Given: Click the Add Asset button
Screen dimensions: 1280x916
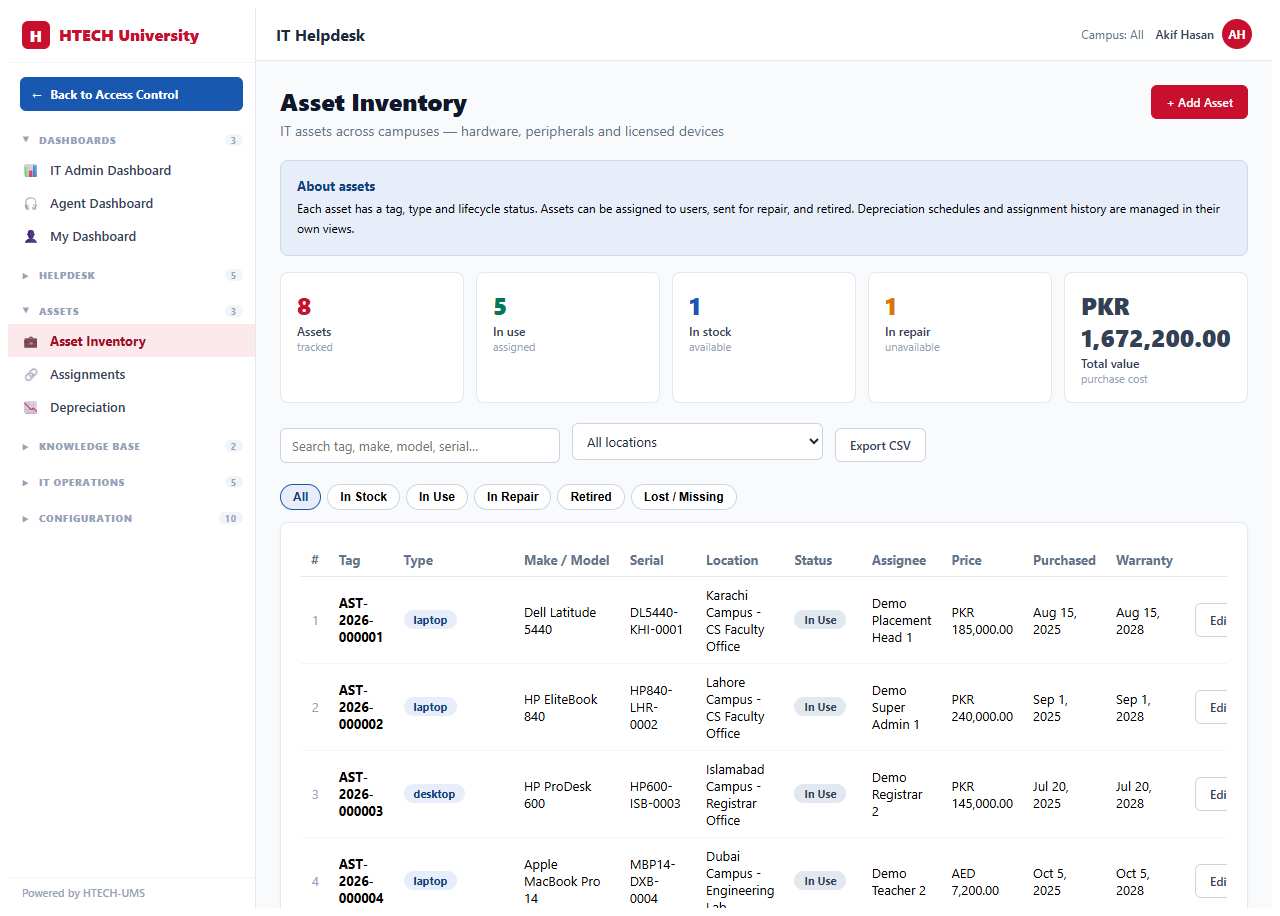Looking at the screenshot, I should coord(1199,102).
